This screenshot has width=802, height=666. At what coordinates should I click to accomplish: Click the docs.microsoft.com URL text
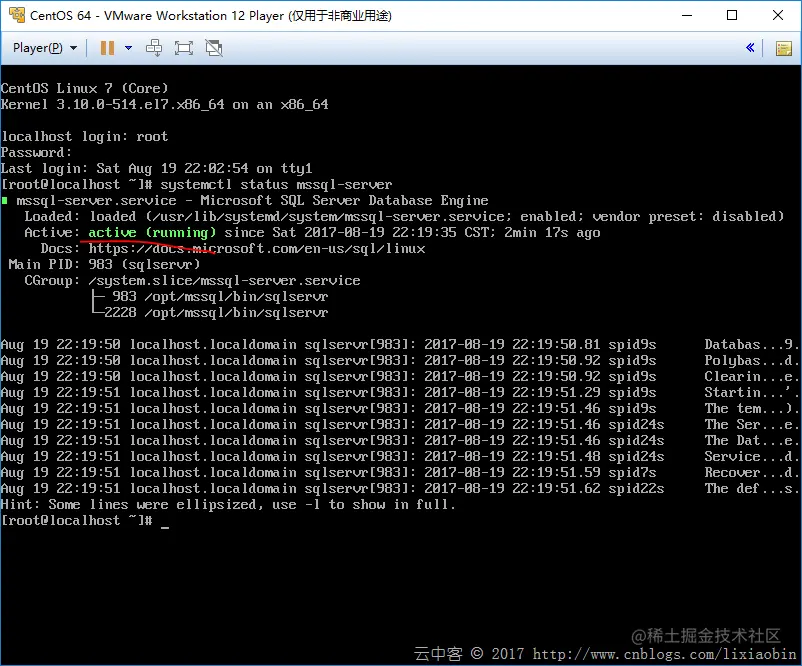click(257, 249)
